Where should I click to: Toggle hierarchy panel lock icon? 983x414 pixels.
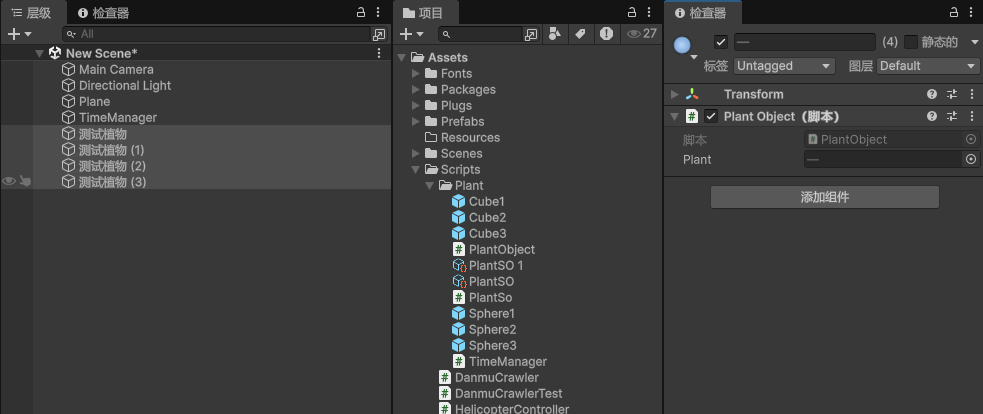click(x=360, y=13)
